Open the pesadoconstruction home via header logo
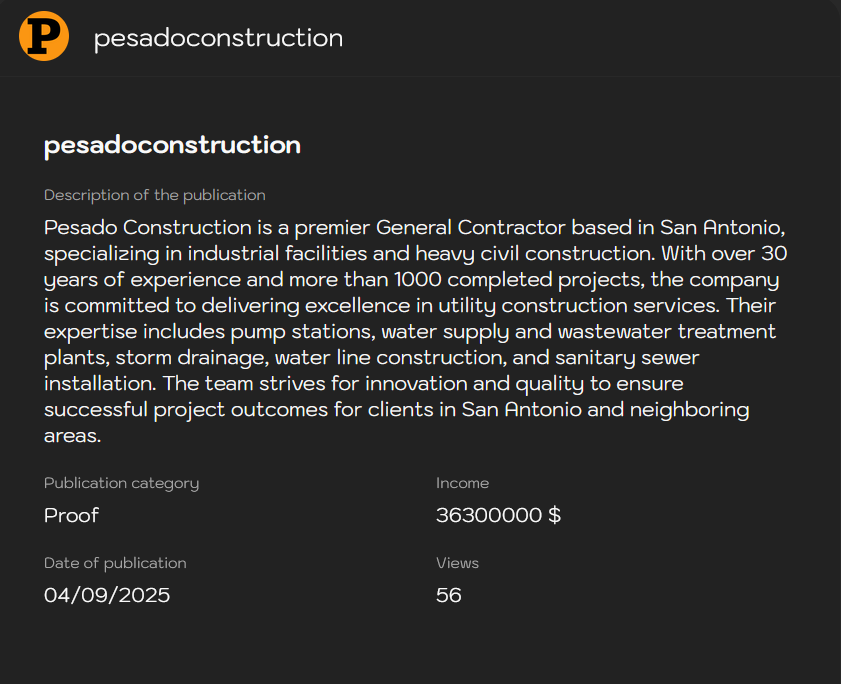 click(43, 38)
